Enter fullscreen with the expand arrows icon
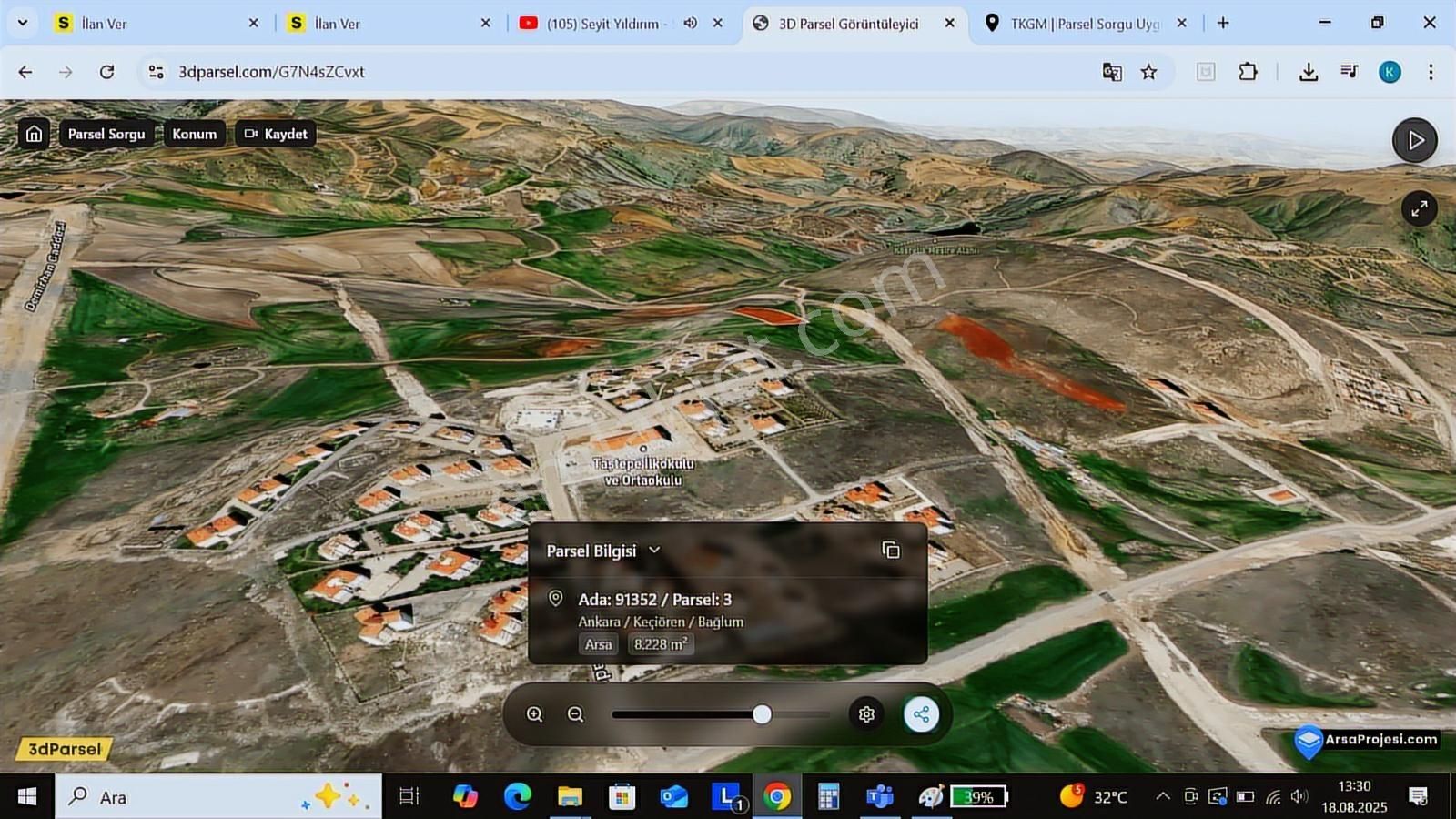 1419,209
